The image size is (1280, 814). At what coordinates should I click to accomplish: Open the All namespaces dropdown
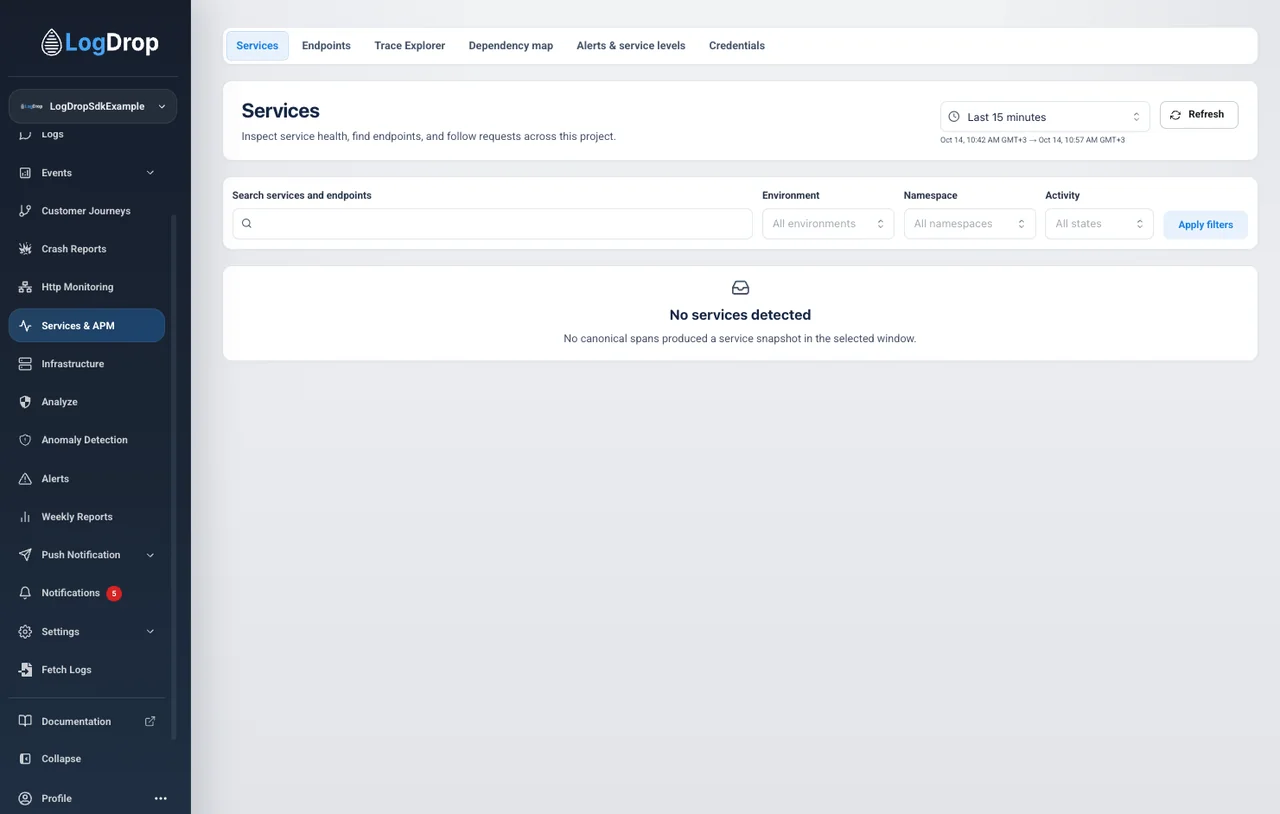click(x=970, y=224)
